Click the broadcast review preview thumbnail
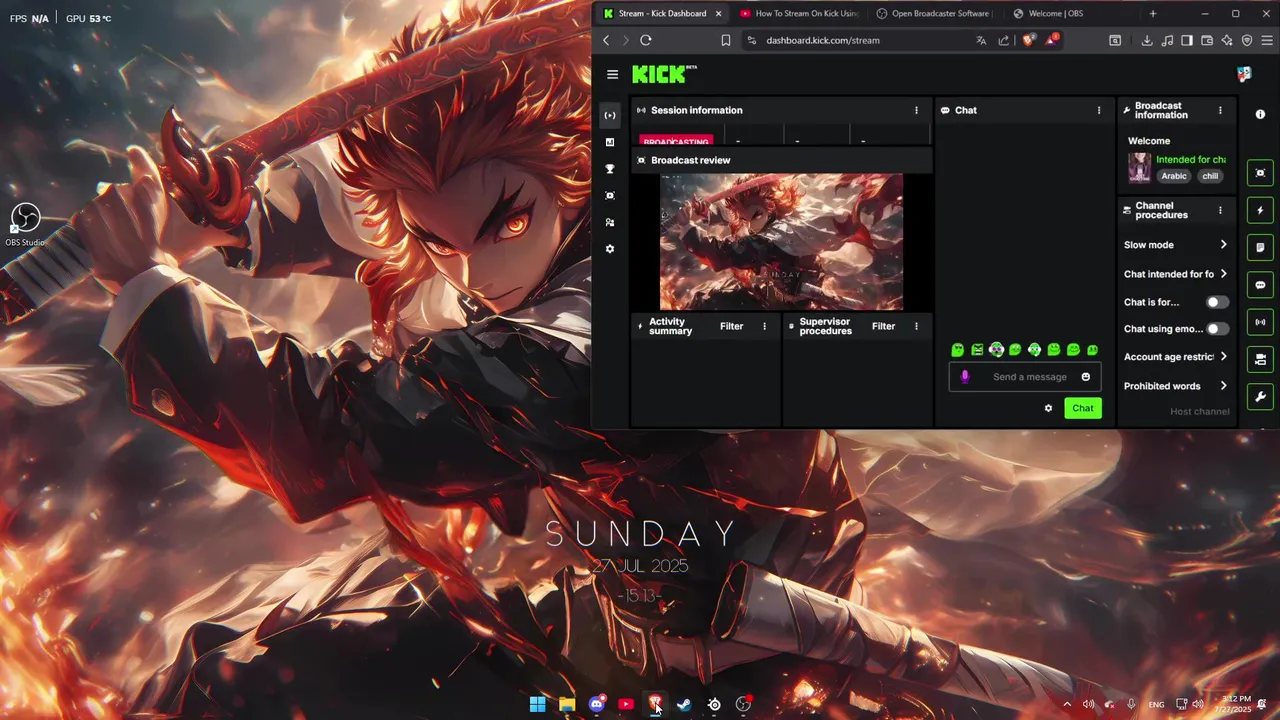Image resolution: width=1280 pixels, height=720 pixels. (x=781, y=242)
